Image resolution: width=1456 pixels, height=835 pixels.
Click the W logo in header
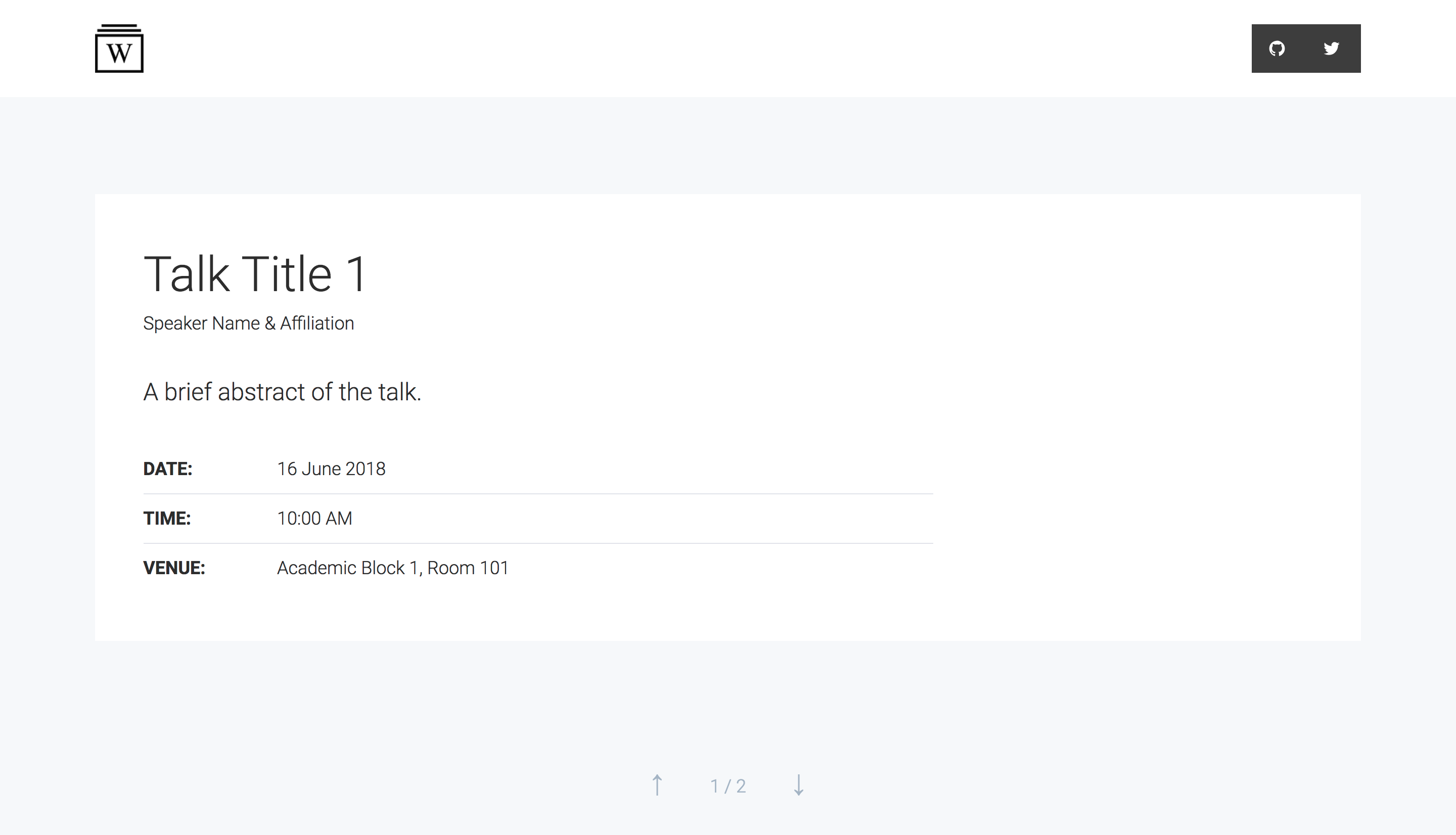pyautogui.click(x=119, y=48)
